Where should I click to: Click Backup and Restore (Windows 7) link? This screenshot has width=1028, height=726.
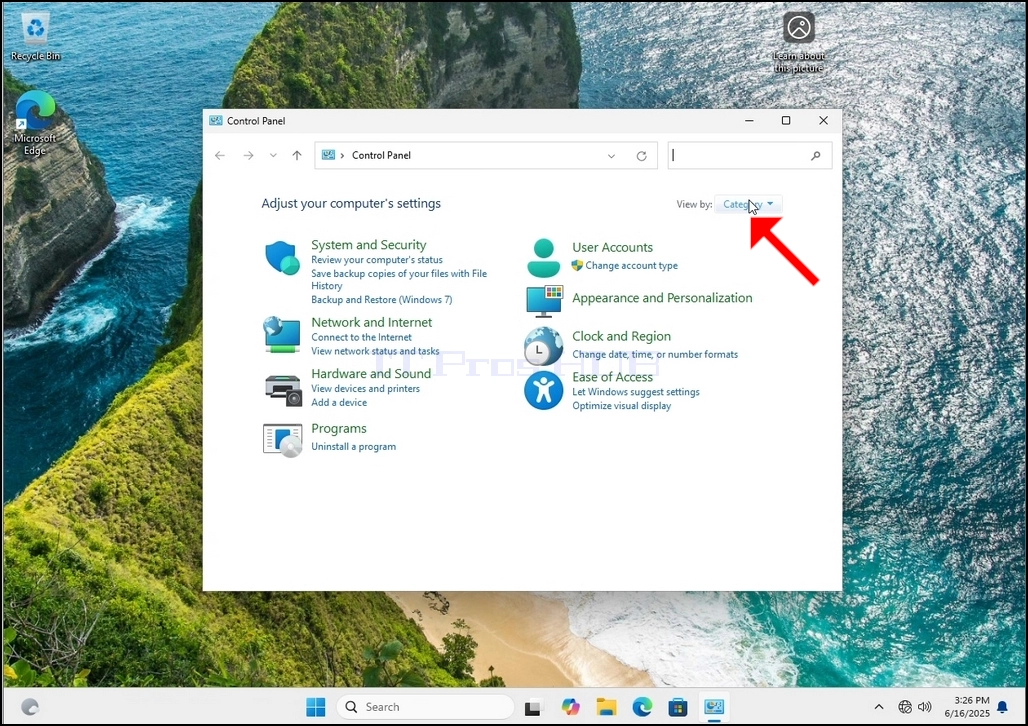(382, 300)
